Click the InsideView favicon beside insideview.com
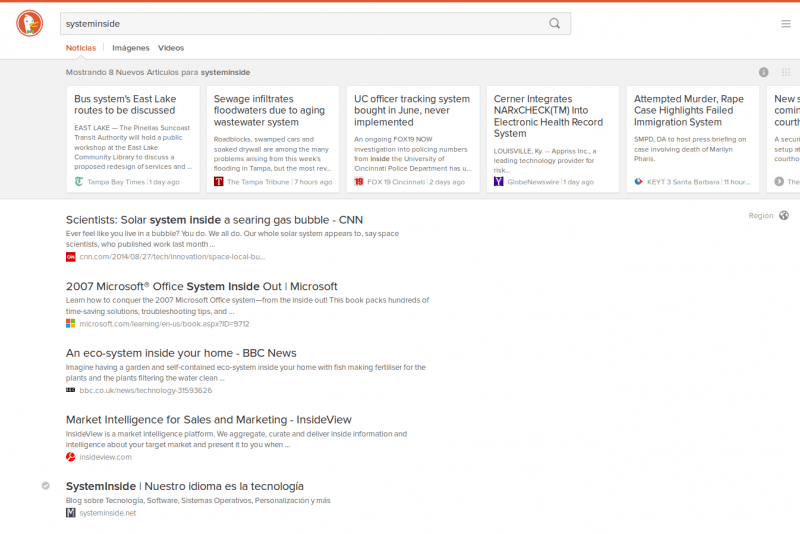Screen dimensions: 800x534 pyautogui.click(x=70, y=457)
